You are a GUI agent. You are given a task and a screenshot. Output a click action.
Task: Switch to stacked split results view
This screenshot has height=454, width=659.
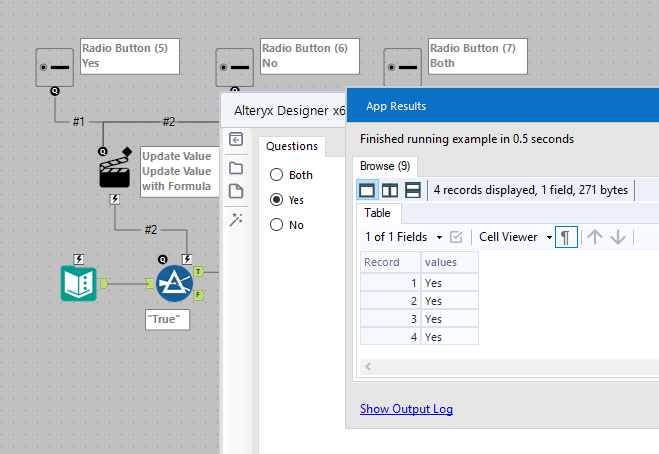[x=413, y=190]
